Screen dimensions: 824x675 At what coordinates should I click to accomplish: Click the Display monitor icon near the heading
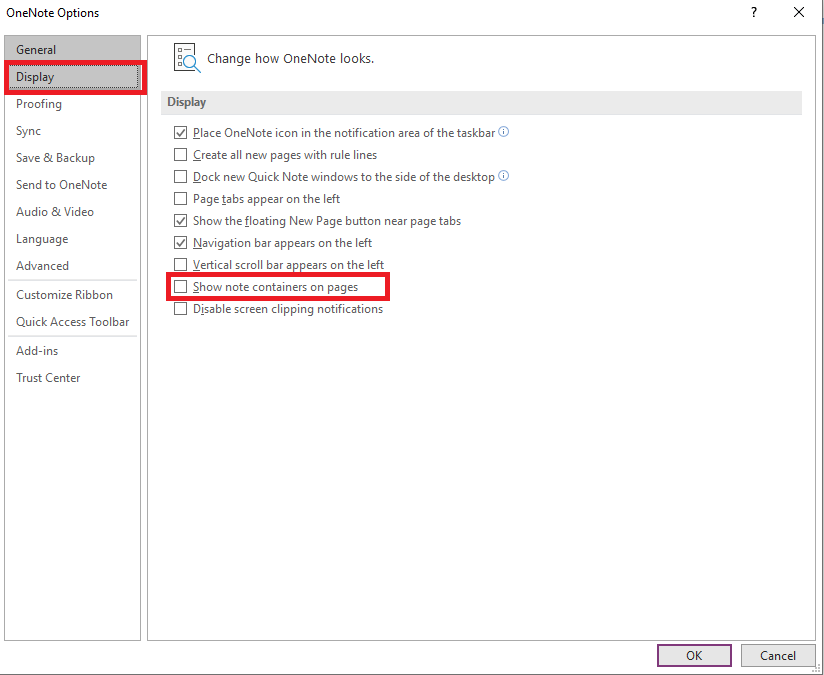click(x=187, y=58)
